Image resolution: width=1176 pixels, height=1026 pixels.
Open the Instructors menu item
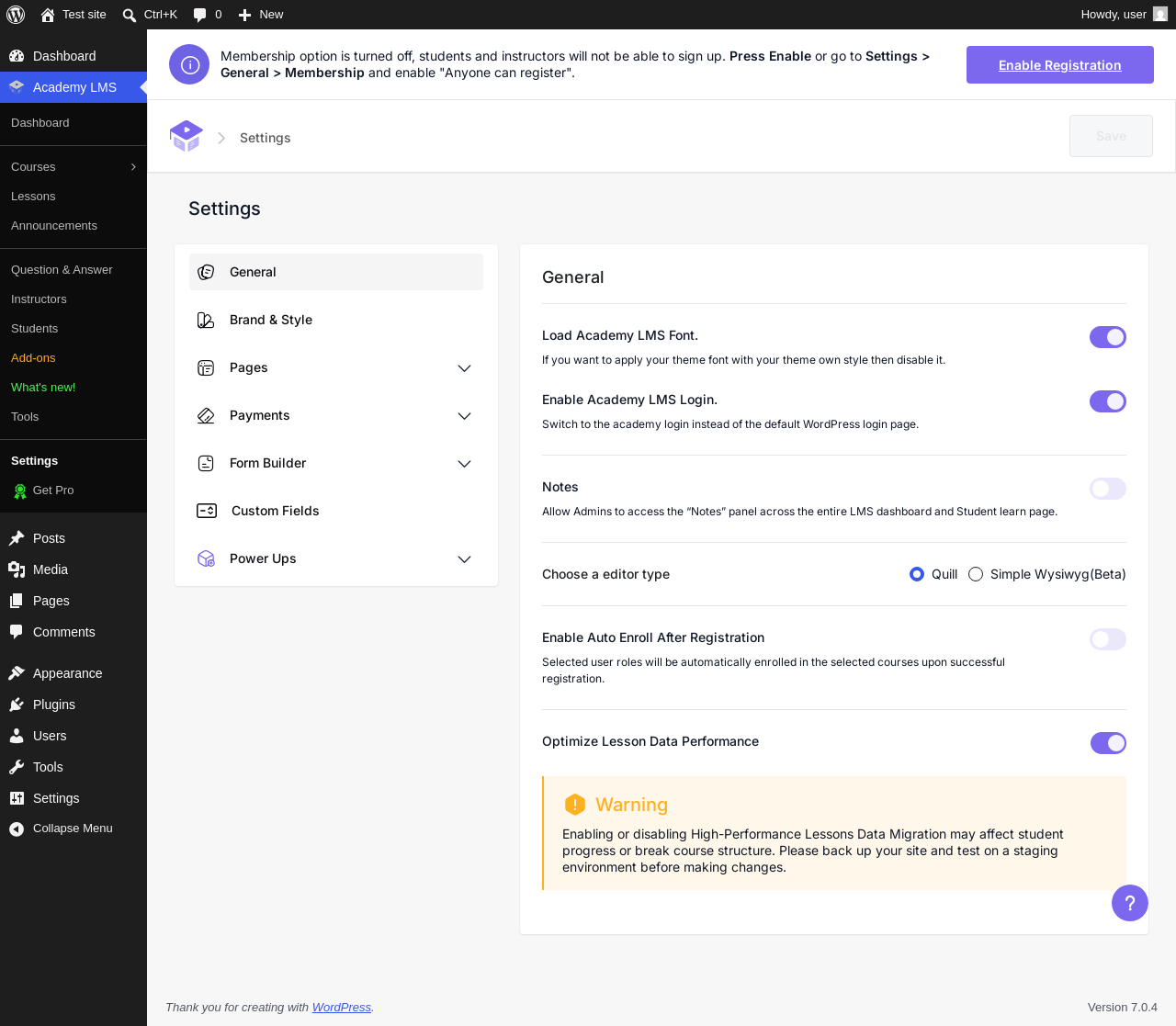coord(39,299)
